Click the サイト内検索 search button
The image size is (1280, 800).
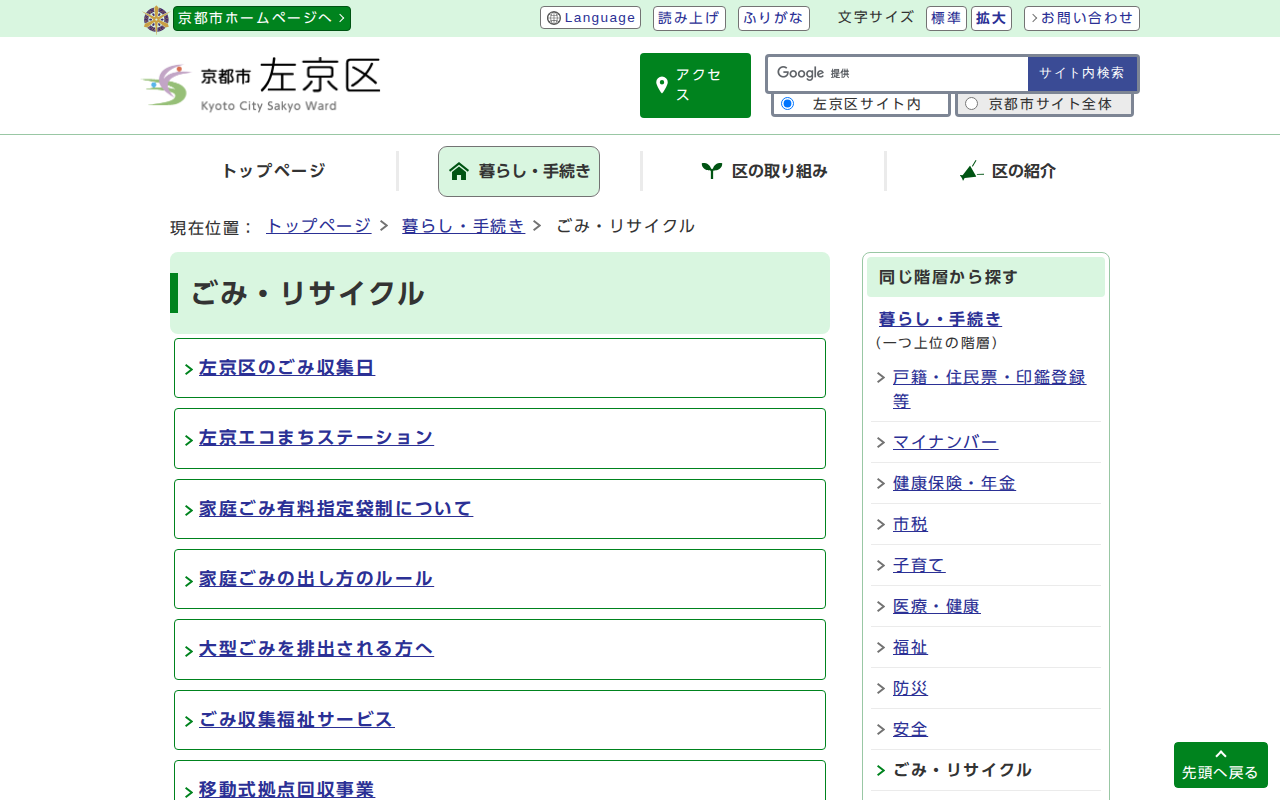click(x=1081, y=73)
